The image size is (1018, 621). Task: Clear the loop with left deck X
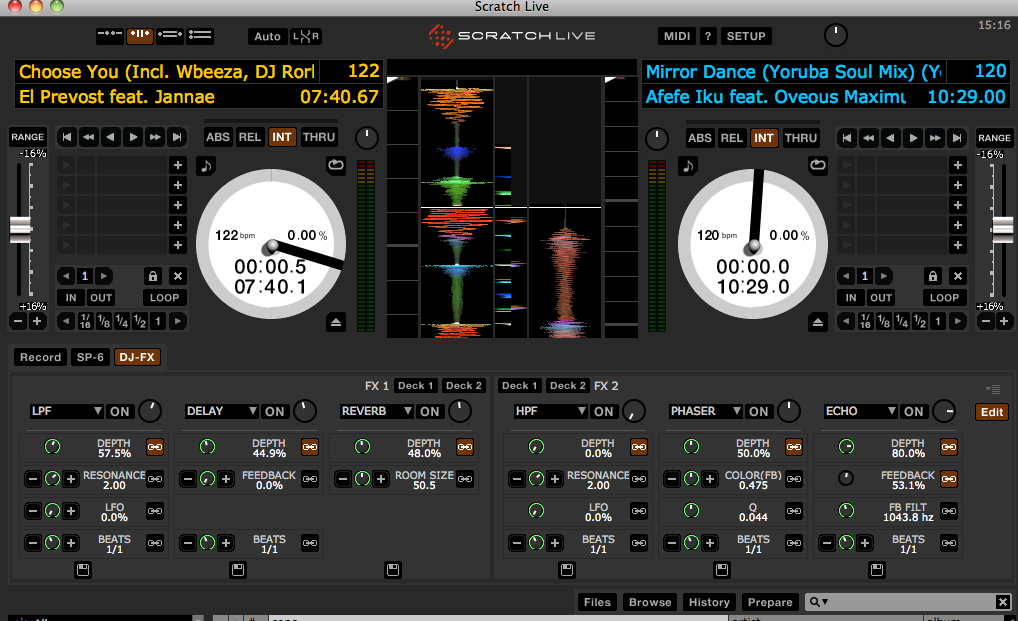177,276
